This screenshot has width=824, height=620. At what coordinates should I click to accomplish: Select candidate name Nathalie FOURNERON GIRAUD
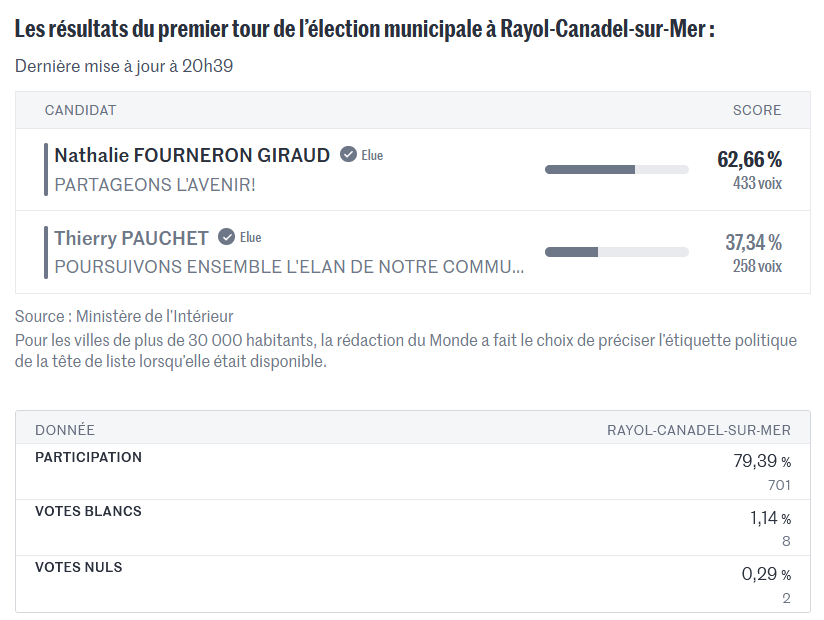[x=192, y=155]
